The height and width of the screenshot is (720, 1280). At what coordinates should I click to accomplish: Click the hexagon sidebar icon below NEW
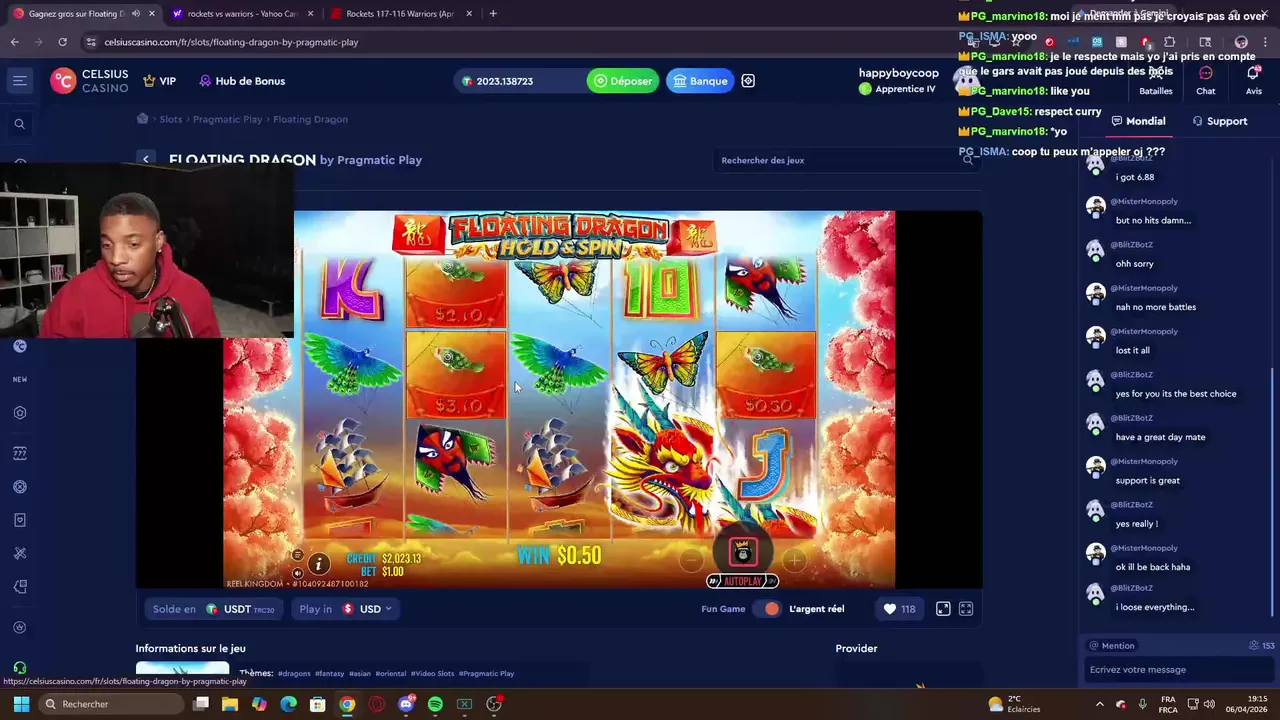pos(19,413)
